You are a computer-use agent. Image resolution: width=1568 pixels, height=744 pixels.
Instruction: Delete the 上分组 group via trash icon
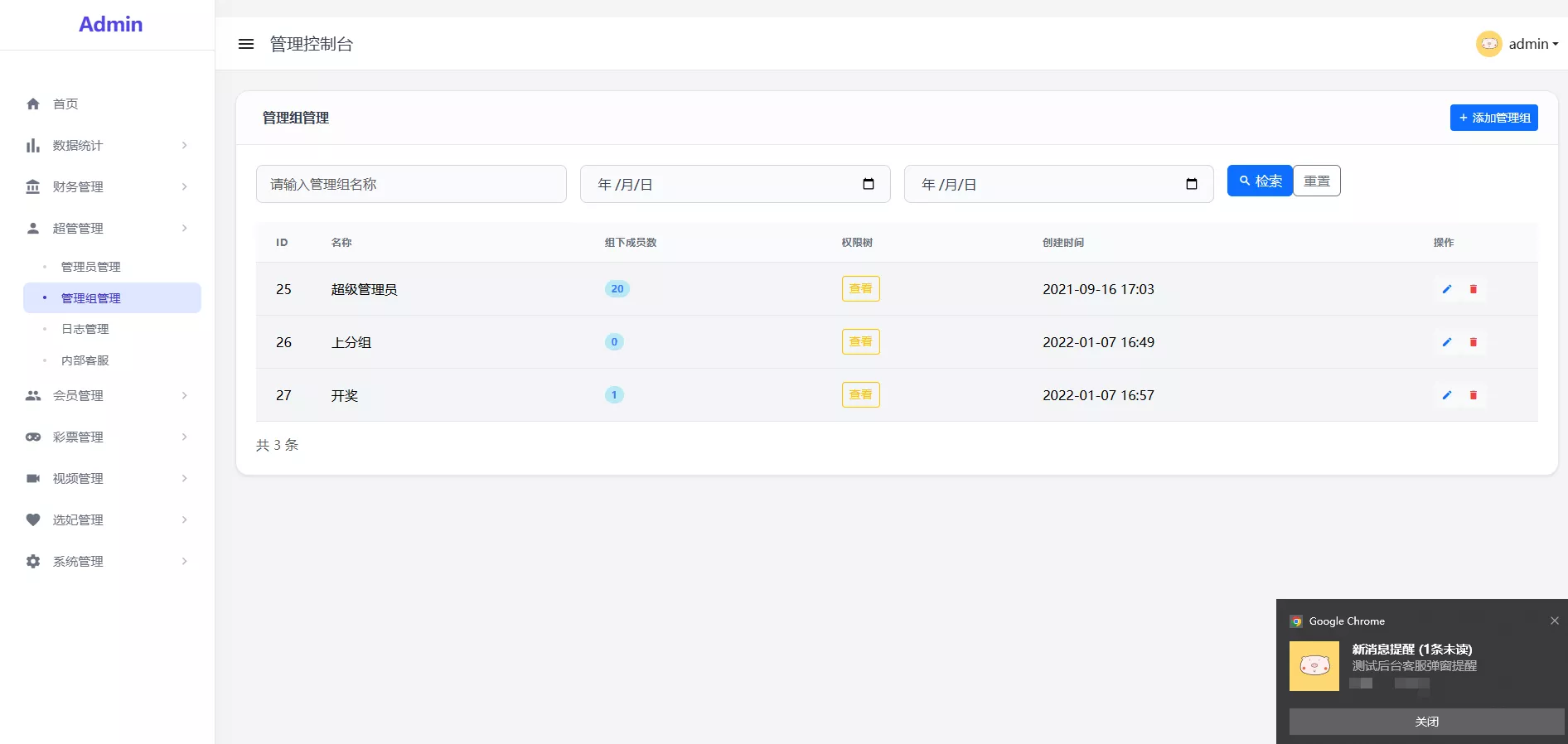point(1473,342)
